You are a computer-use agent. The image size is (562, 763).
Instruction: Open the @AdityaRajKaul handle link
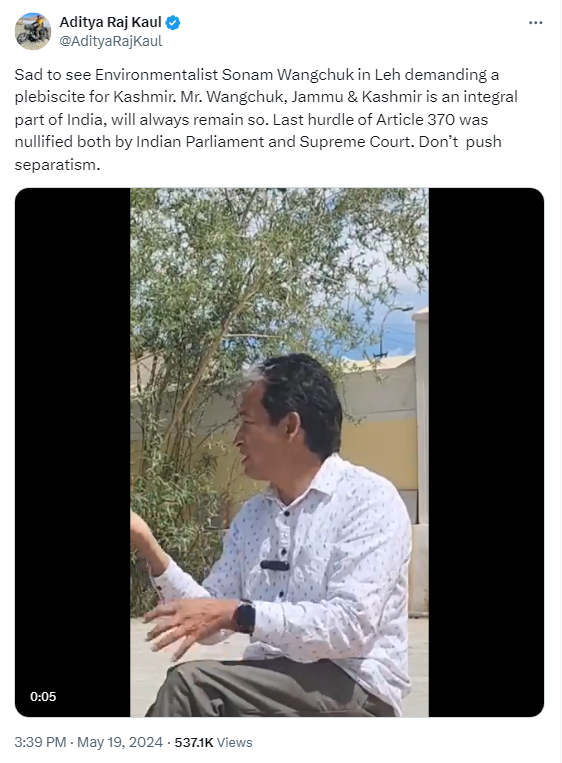coord(111,41)
